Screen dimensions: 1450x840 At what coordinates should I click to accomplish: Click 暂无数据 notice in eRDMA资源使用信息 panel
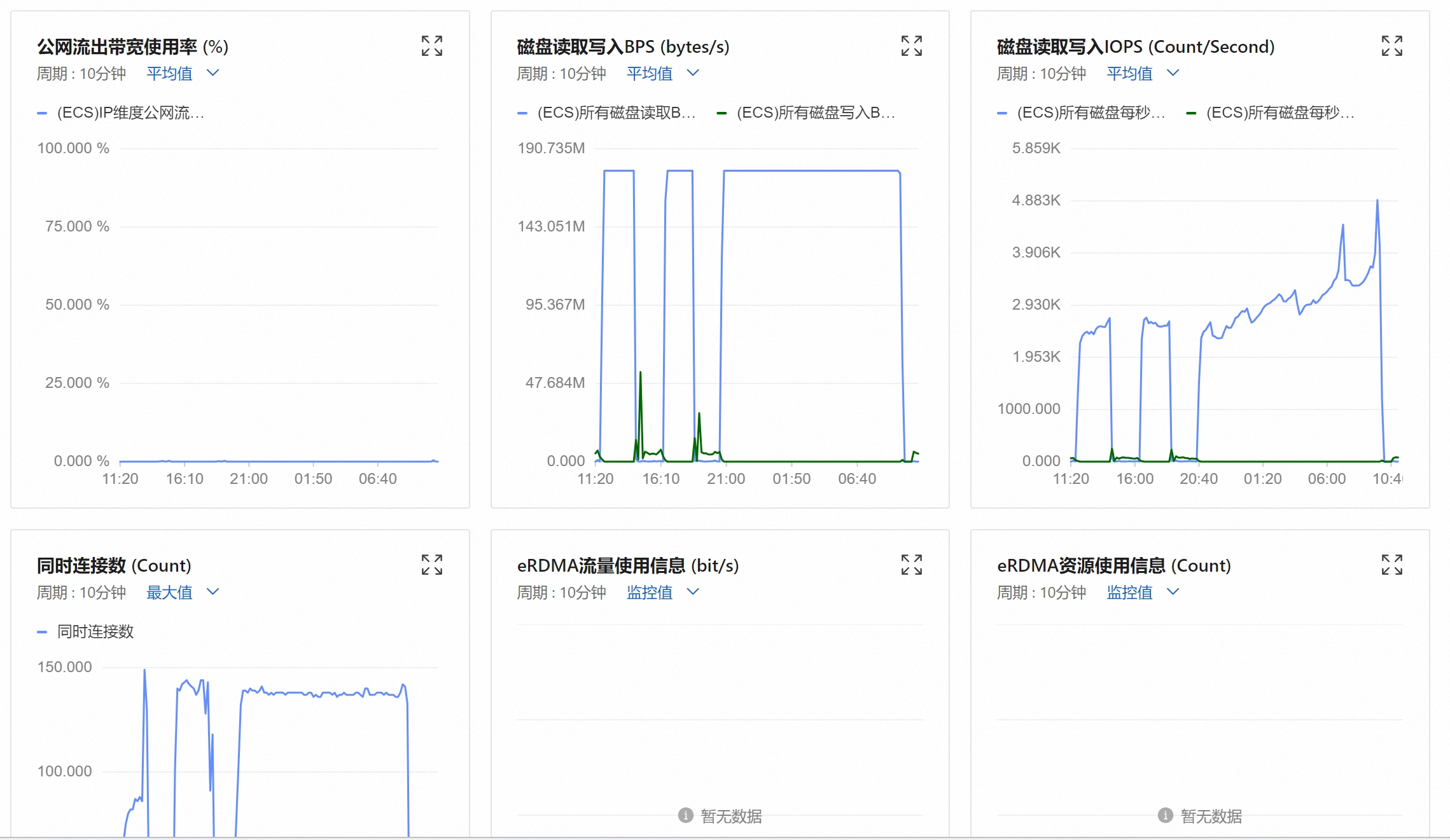(1211, 816)
